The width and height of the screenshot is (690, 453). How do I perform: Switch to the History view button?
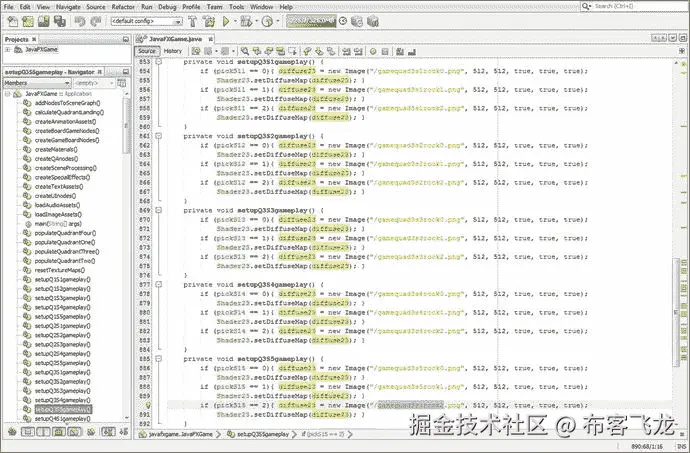pos(173,51)
